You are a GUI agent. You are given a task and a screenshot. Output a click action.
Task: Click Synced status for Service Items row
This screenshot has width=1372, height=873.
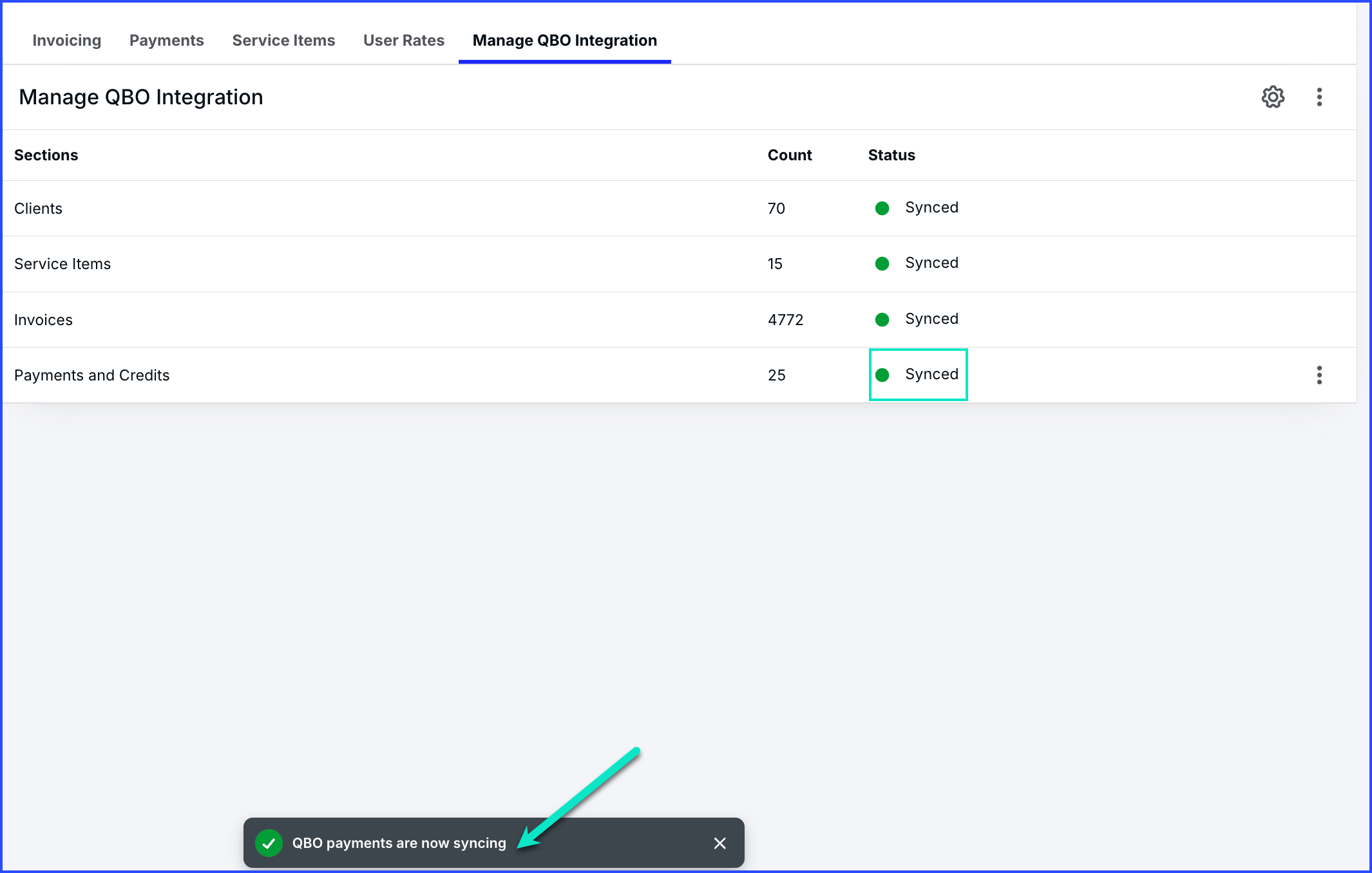pyautogui.click(x=917, y=263)
